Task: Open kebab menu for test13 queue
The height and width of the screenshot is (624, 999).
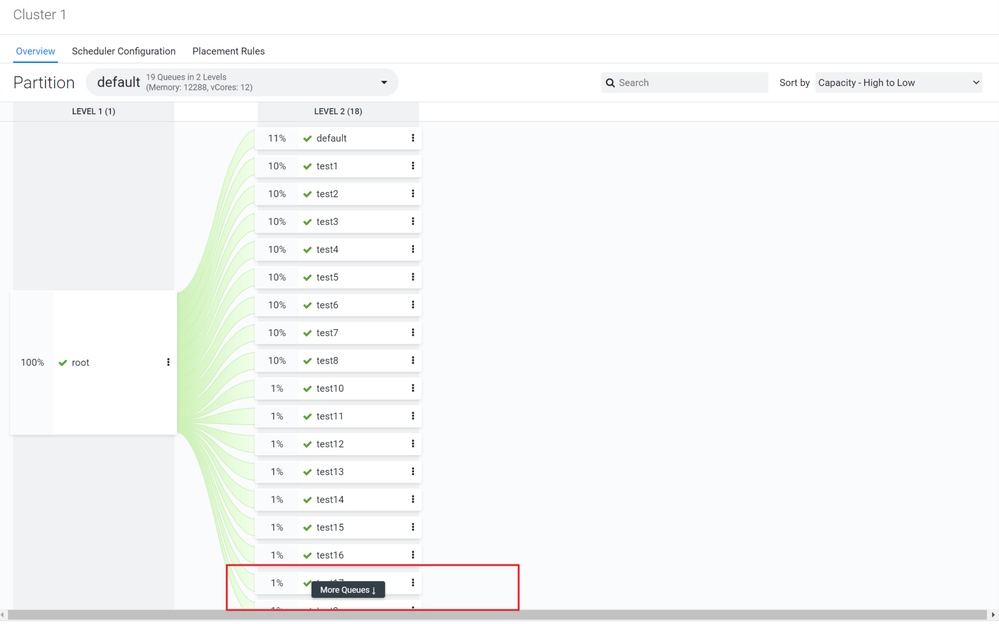Action: pos(413,472)
